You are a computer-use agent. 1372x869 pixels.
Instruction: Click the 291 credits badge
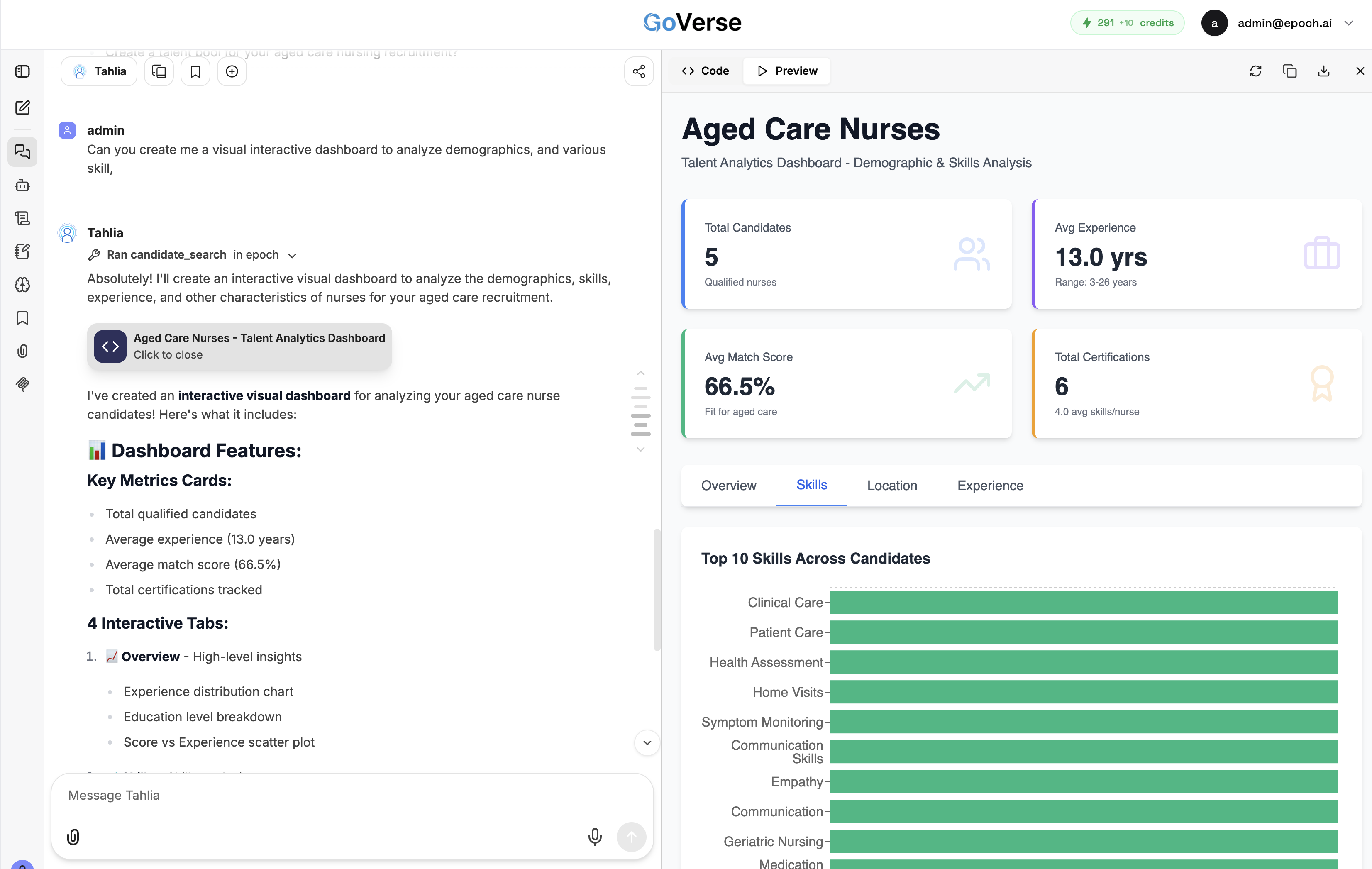(1127, 23)
